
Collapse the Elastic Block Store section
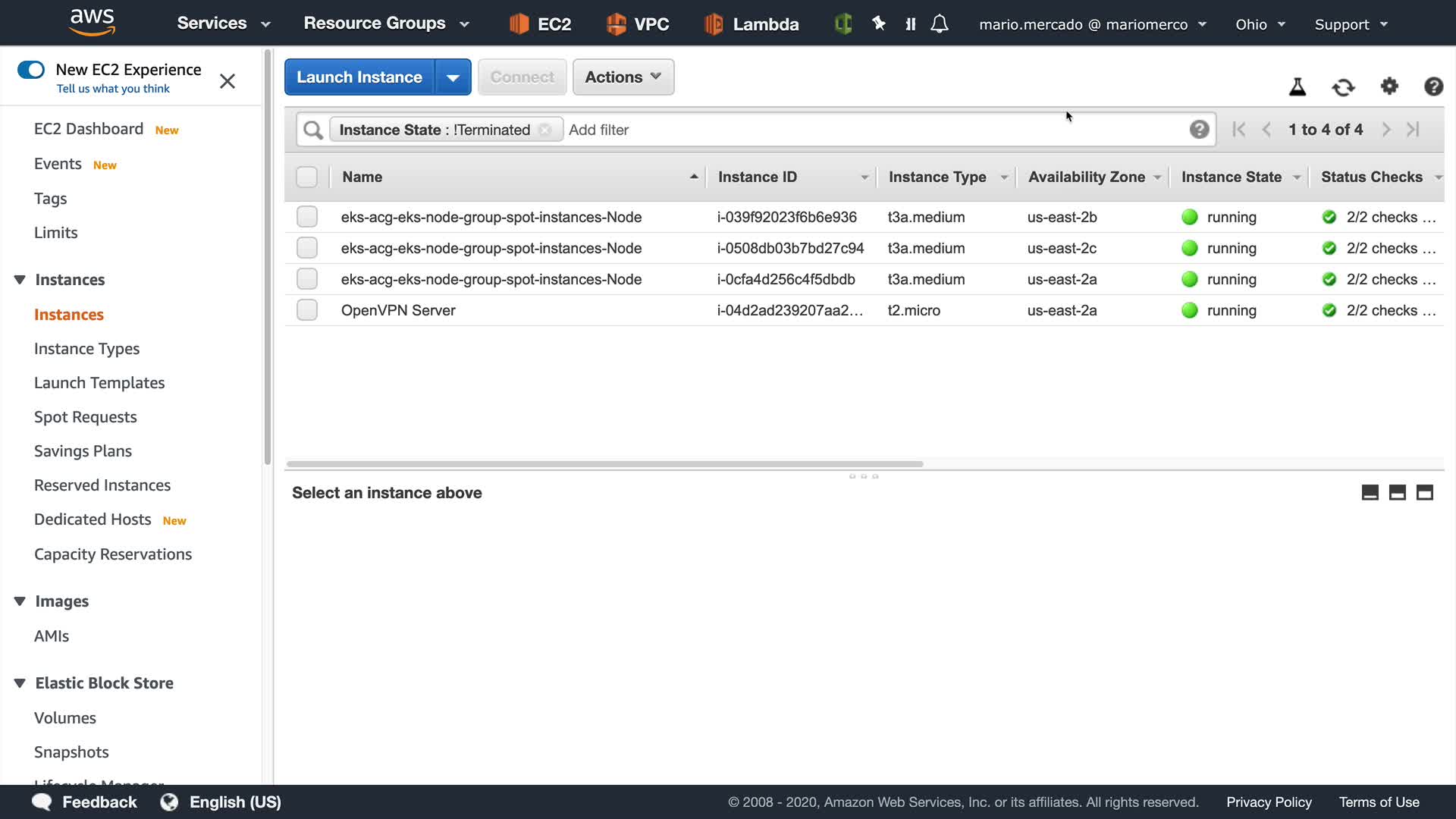(x=20, y=683)
